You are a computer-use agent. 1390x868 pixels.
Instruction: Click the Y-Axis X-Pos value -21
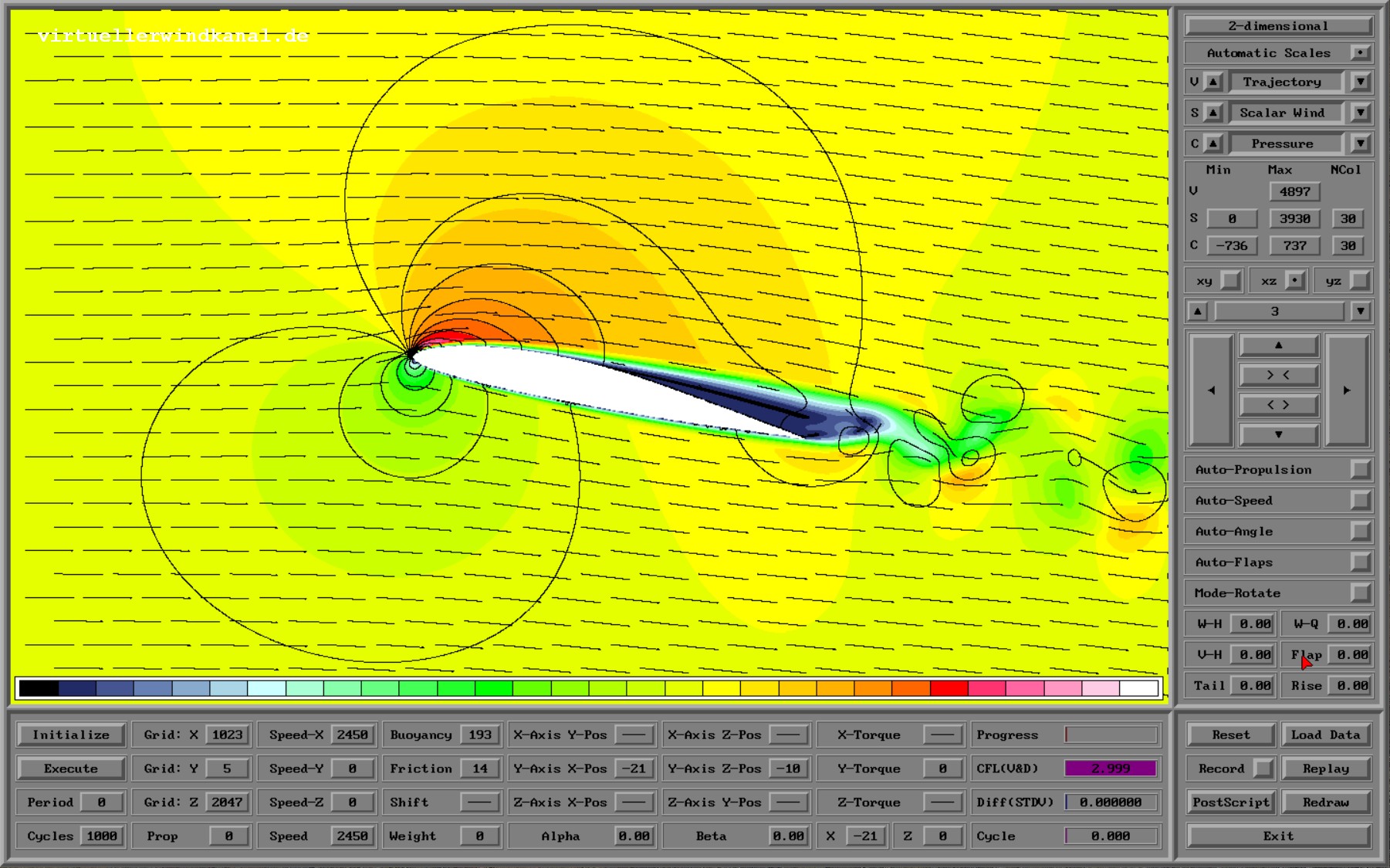point(634,768)
